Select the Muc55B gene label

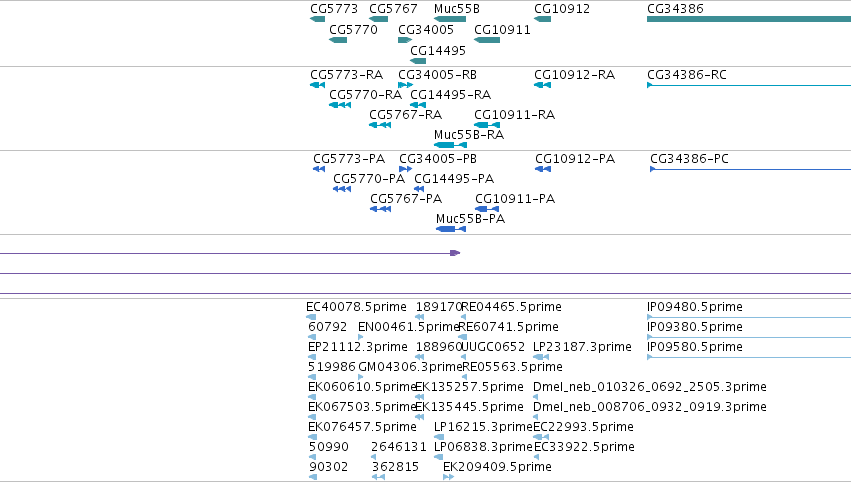[x=456, y=9]
